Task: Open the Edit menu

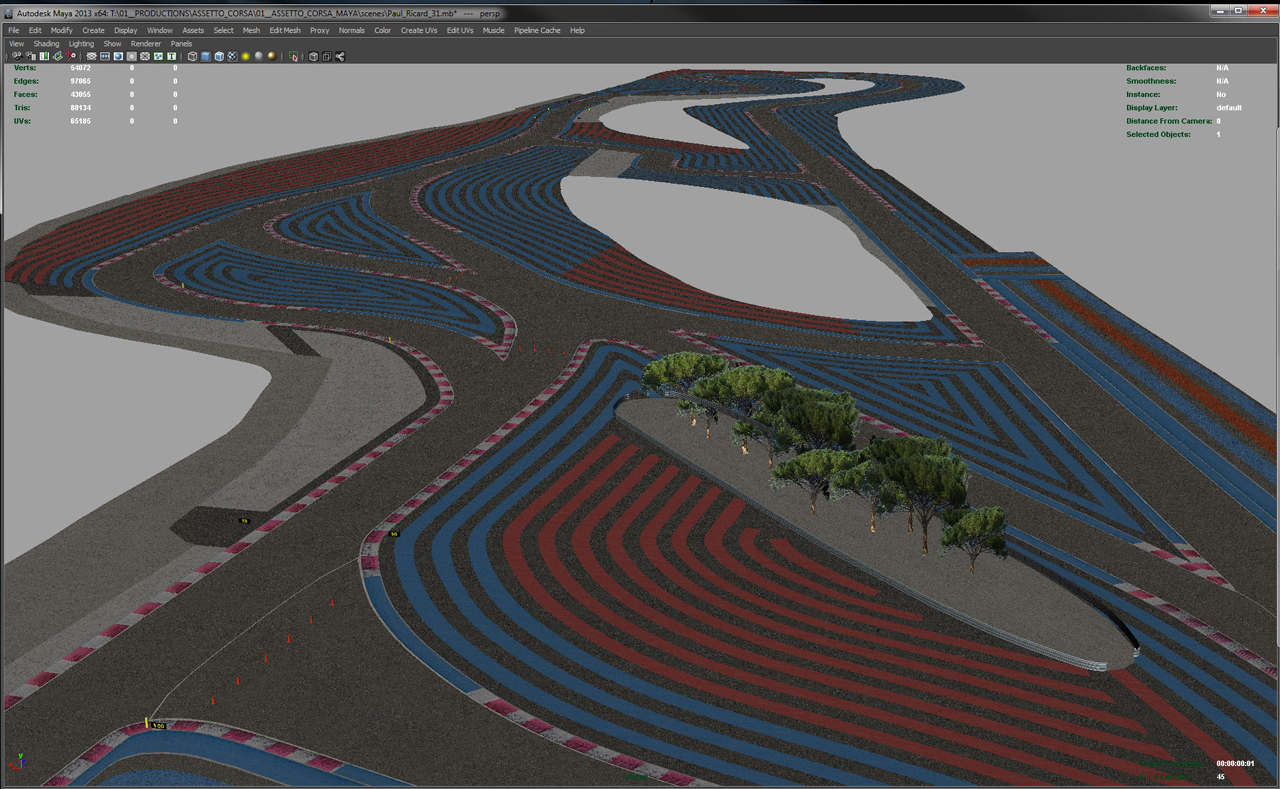Action: pyautogui.click(x=35, y=31)
